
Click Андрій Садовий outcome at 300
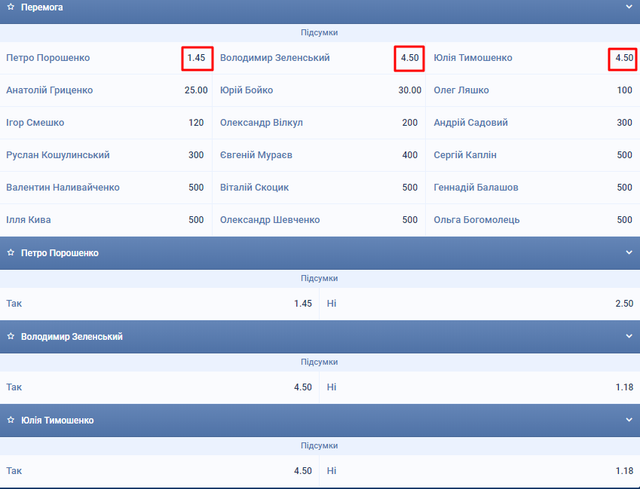coord(624,123)
